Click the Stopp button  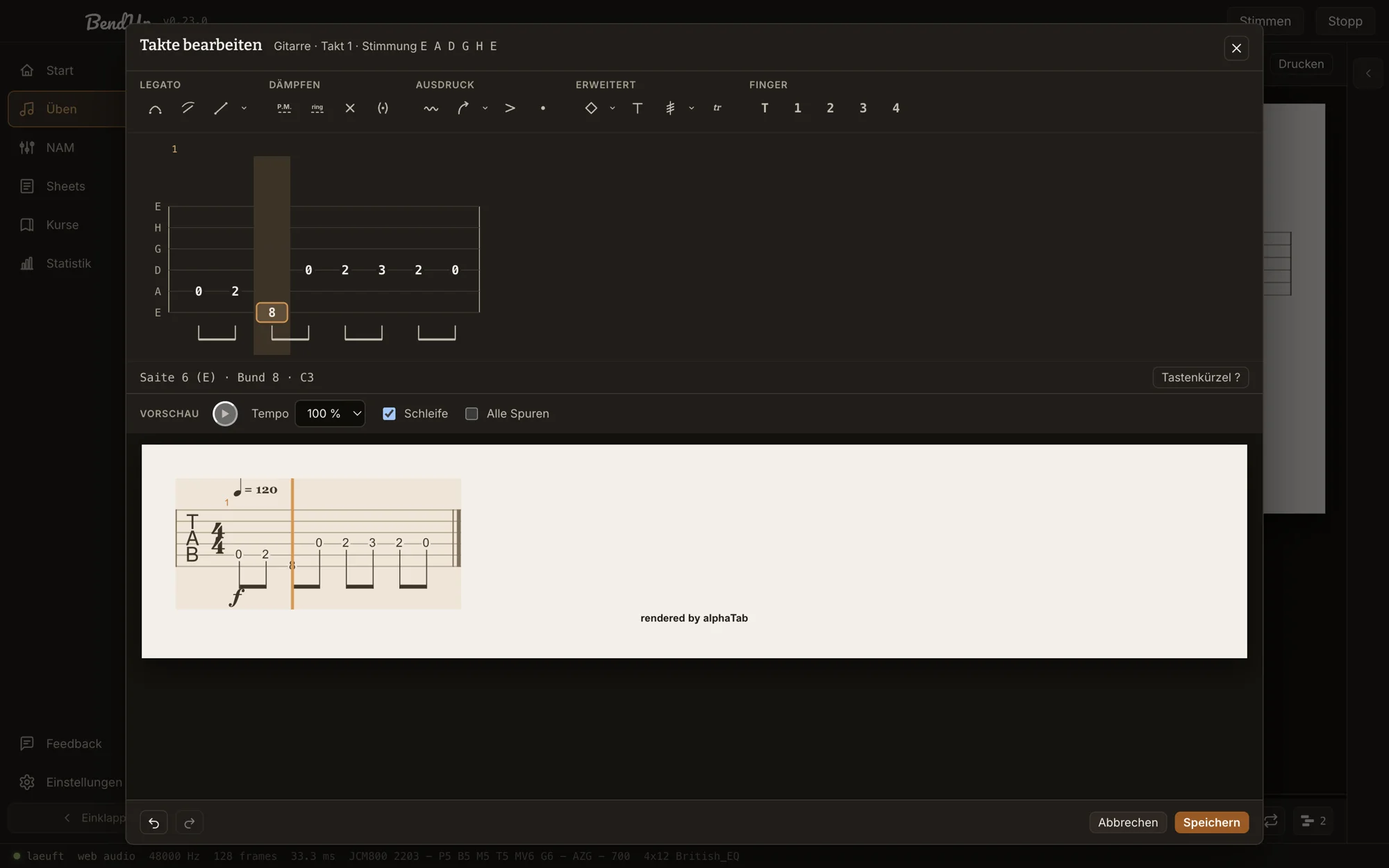[x=1345, y=21]
